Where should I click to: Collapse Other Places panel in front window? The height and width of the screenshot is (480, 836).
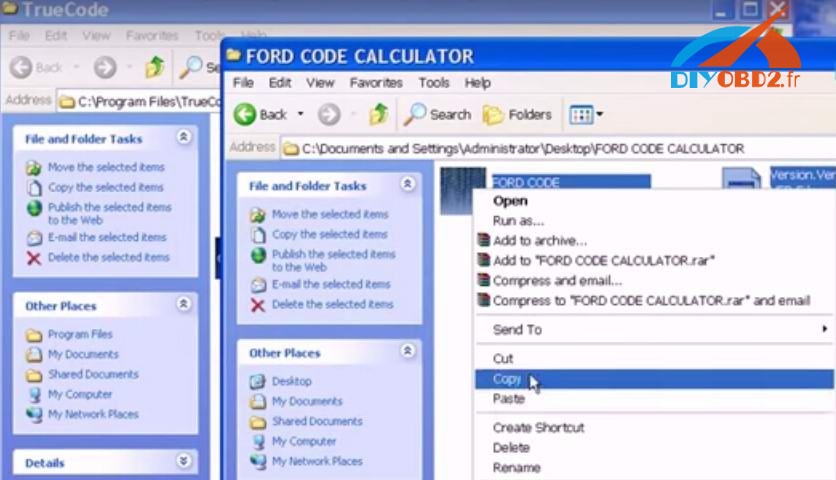click(408, 351)
